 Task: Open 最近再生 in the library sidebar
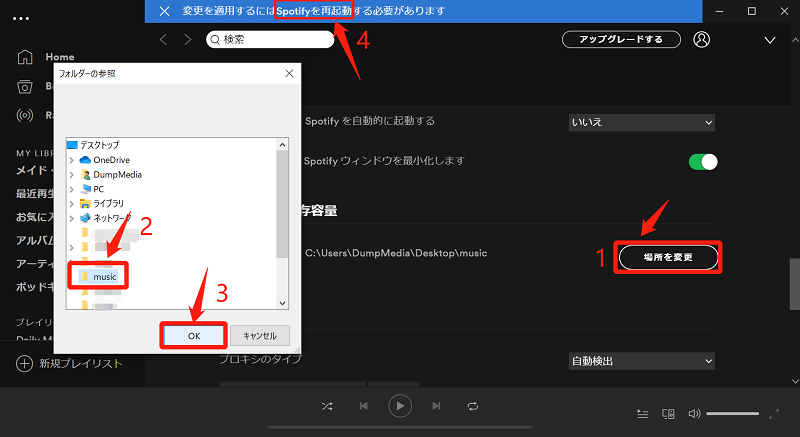[35, 193]
